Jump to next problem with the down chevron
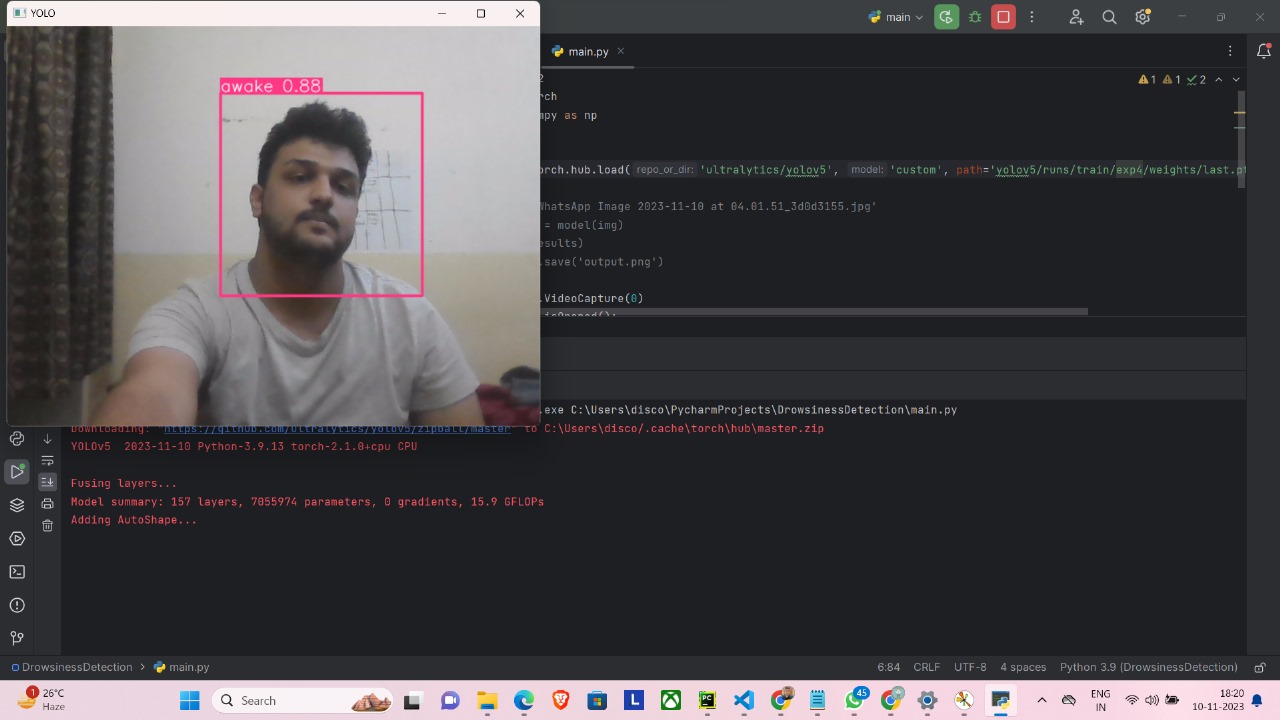The image size is (1280, 720). (x=1236, y=79)
